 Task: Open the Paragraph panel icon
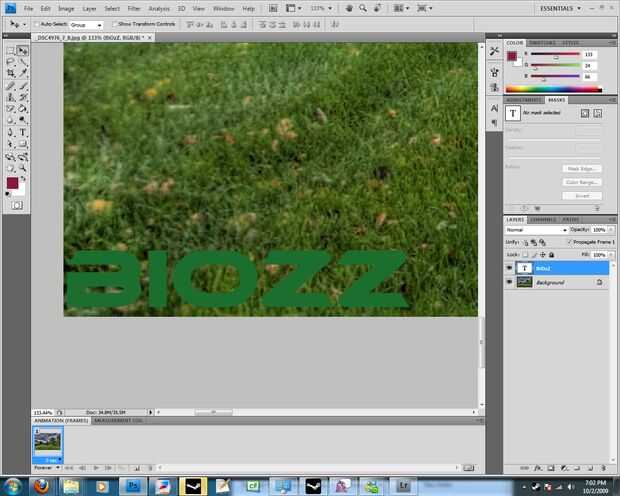click(x=494, y=123)
